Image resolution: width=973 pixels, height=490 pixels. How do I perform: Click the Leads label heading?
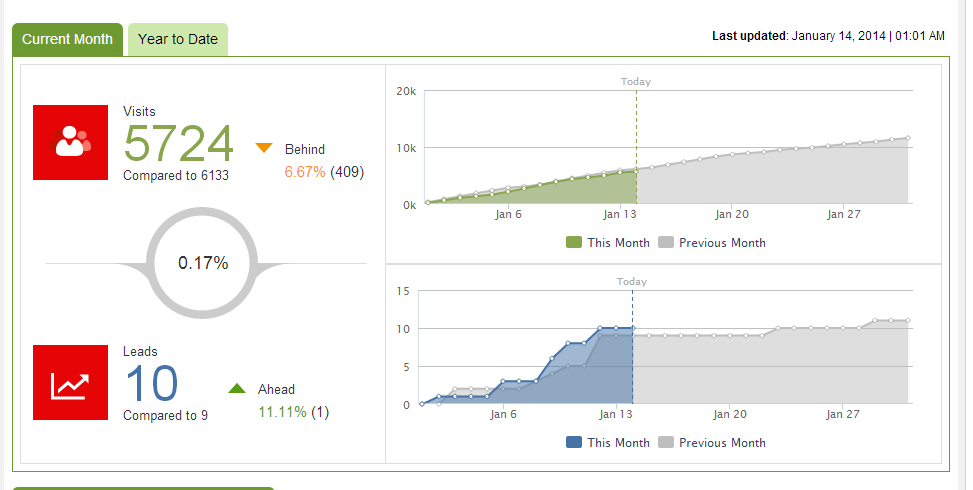[140, 352]
